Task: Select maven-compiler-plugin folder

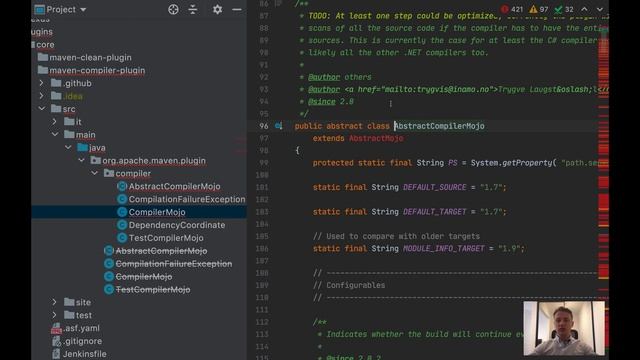Action: (x=97, y=71)
